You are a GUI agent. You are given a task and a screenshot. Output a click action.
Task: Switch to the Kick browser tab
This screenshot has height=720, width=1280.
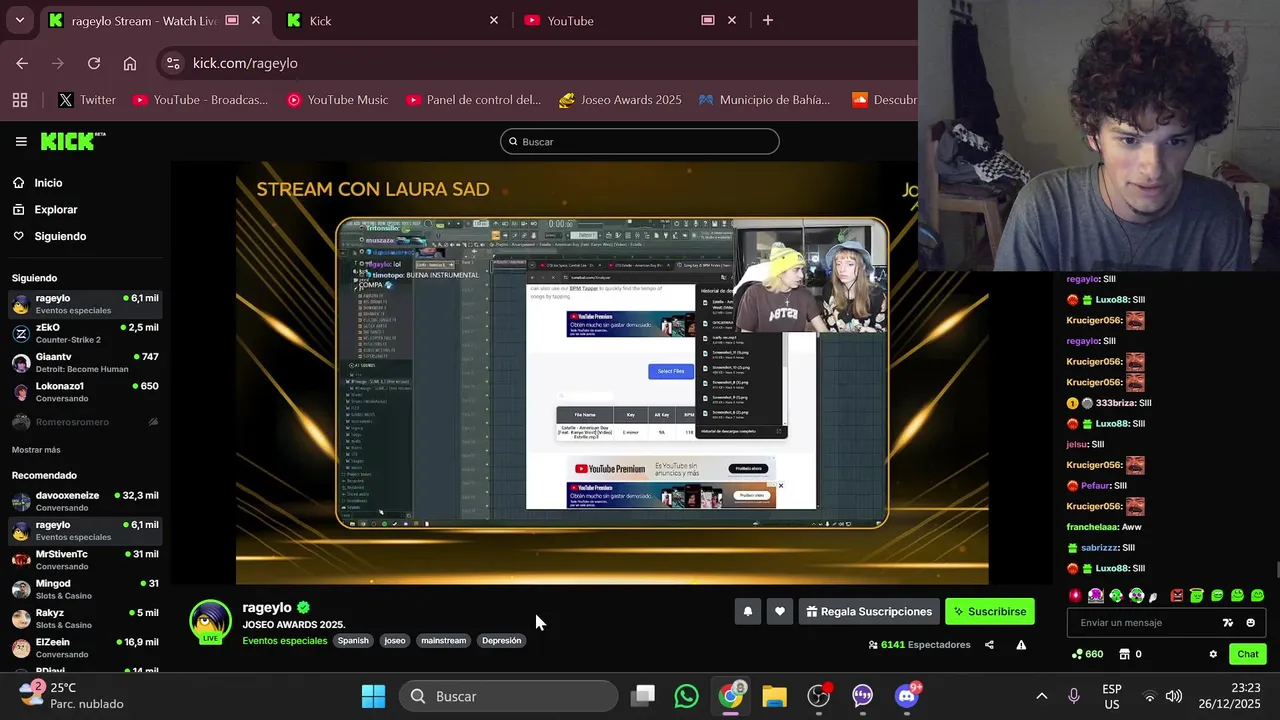point(393,20)
